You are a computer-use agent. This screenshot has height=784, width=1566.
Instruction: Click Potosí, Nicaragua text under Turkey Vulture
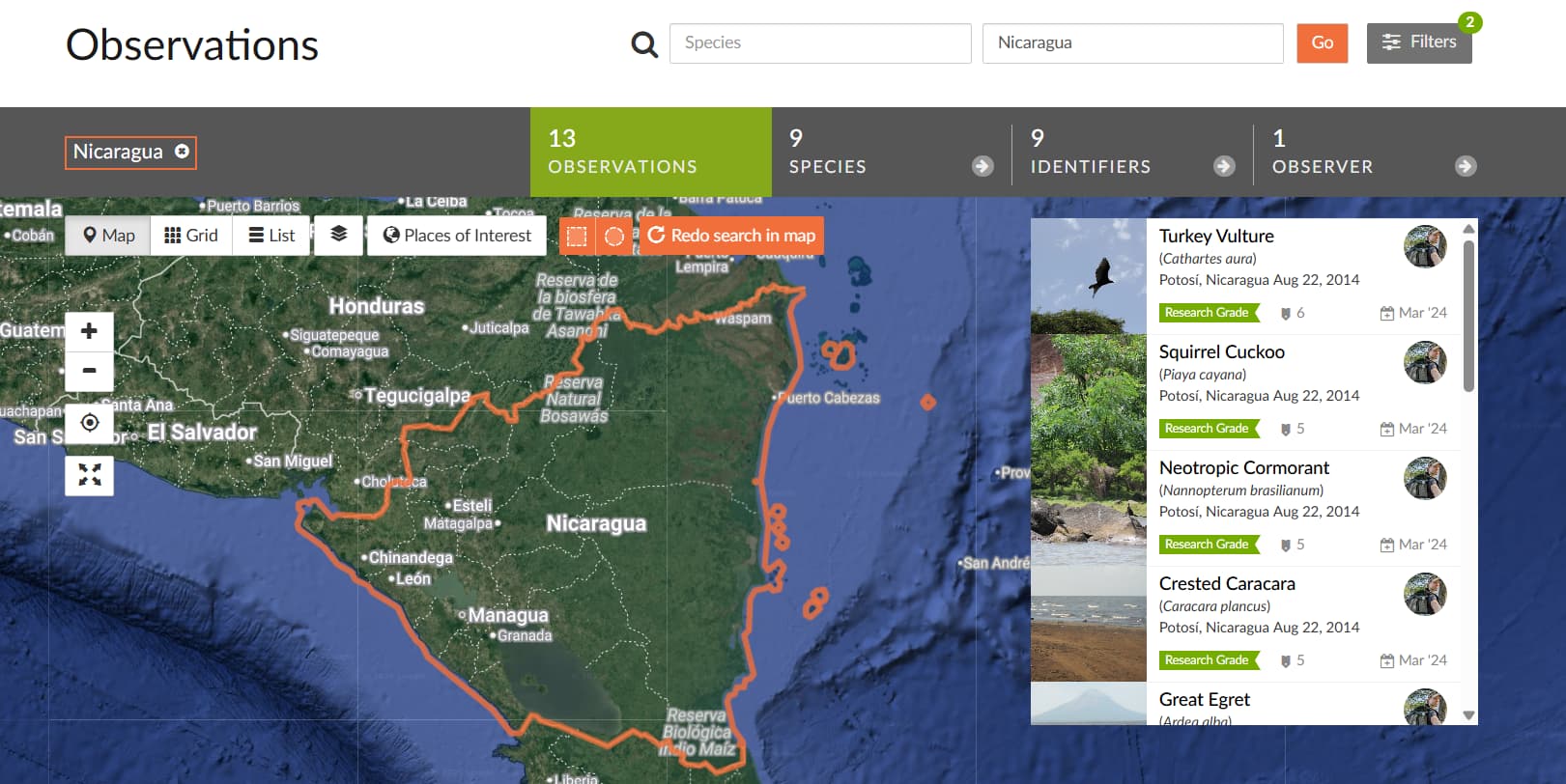click(x=1213, y=280)
